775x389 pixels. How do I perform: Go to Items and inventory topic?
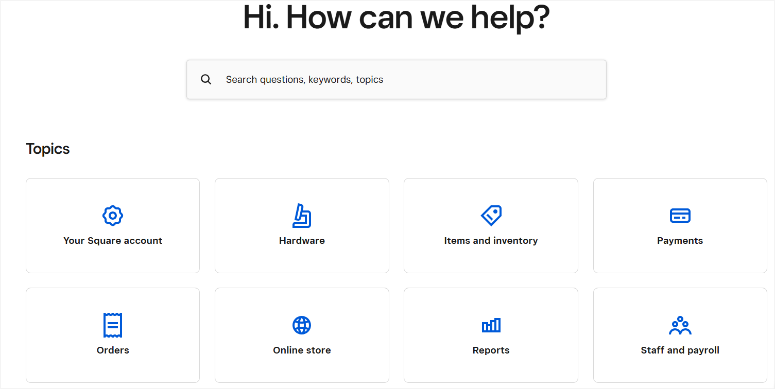coord(491,225)
